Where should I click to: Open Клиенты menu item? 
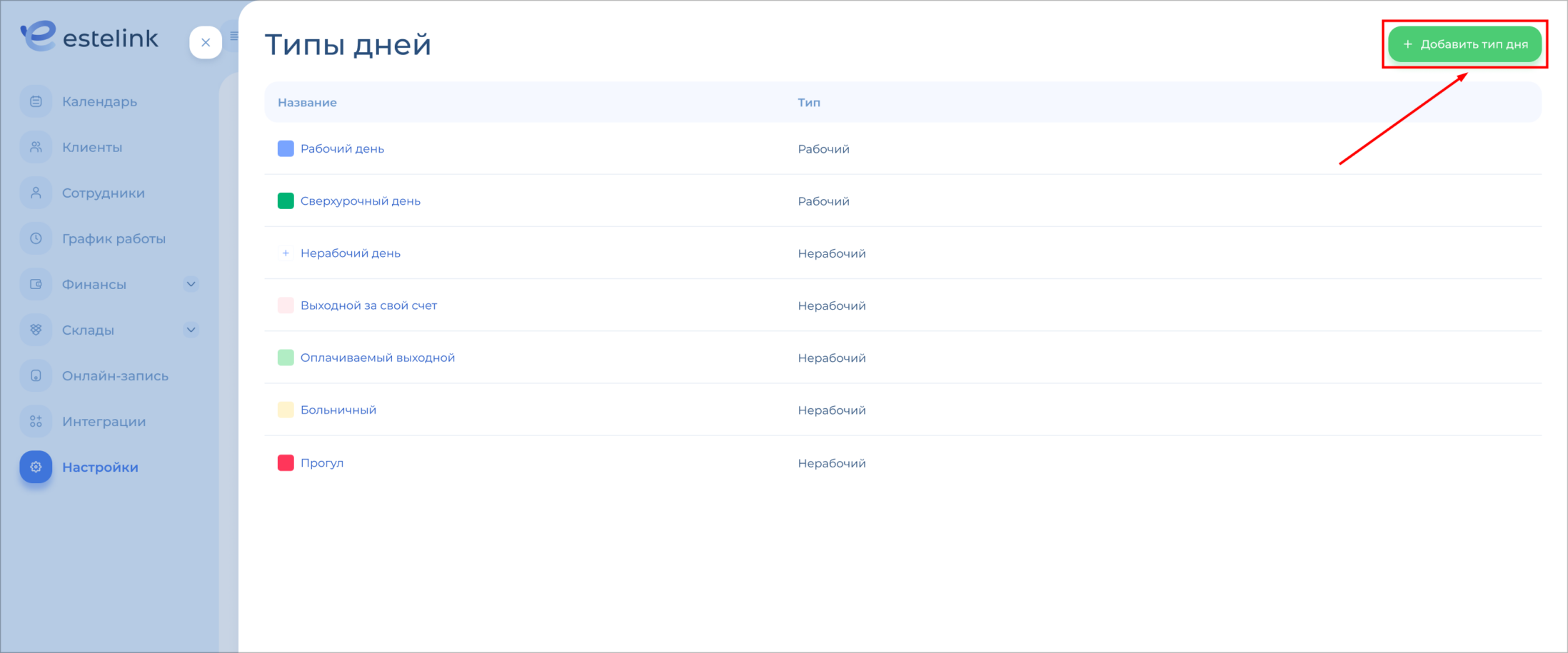(x=92, y=147)
